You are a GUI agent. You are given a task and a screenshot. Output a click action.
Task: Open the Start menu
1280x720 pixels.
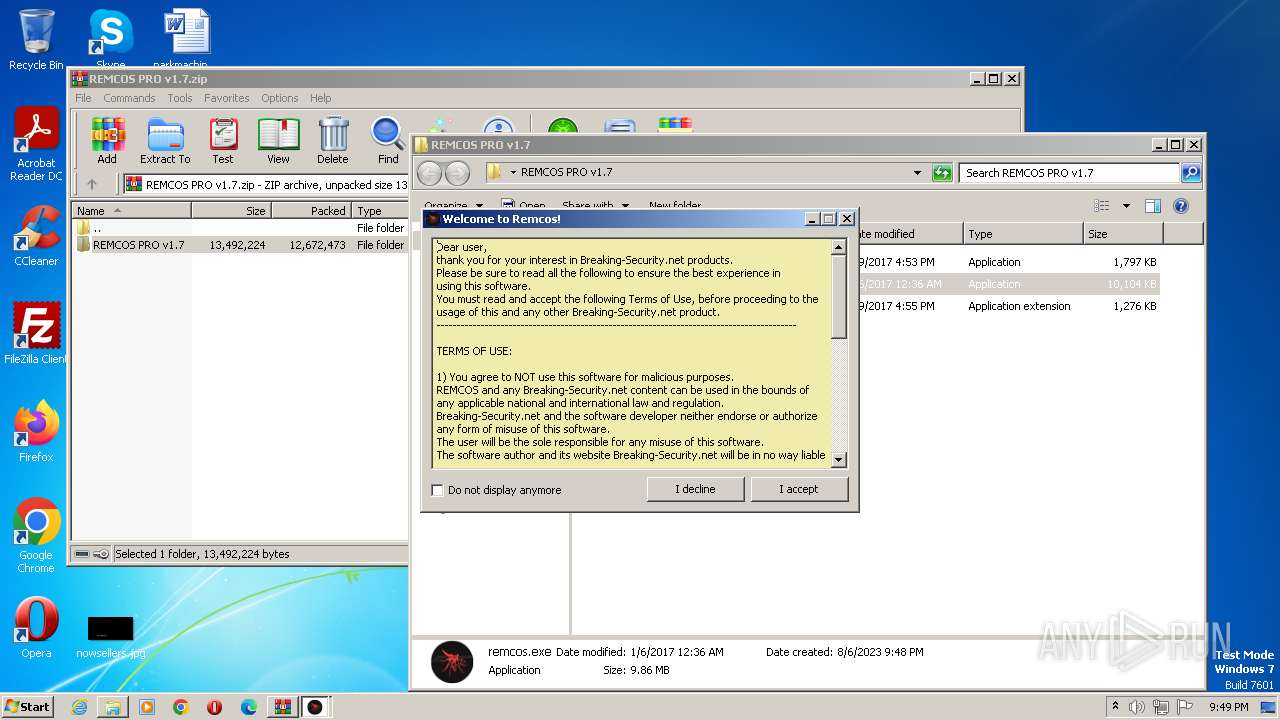click(x=28, y=707)
